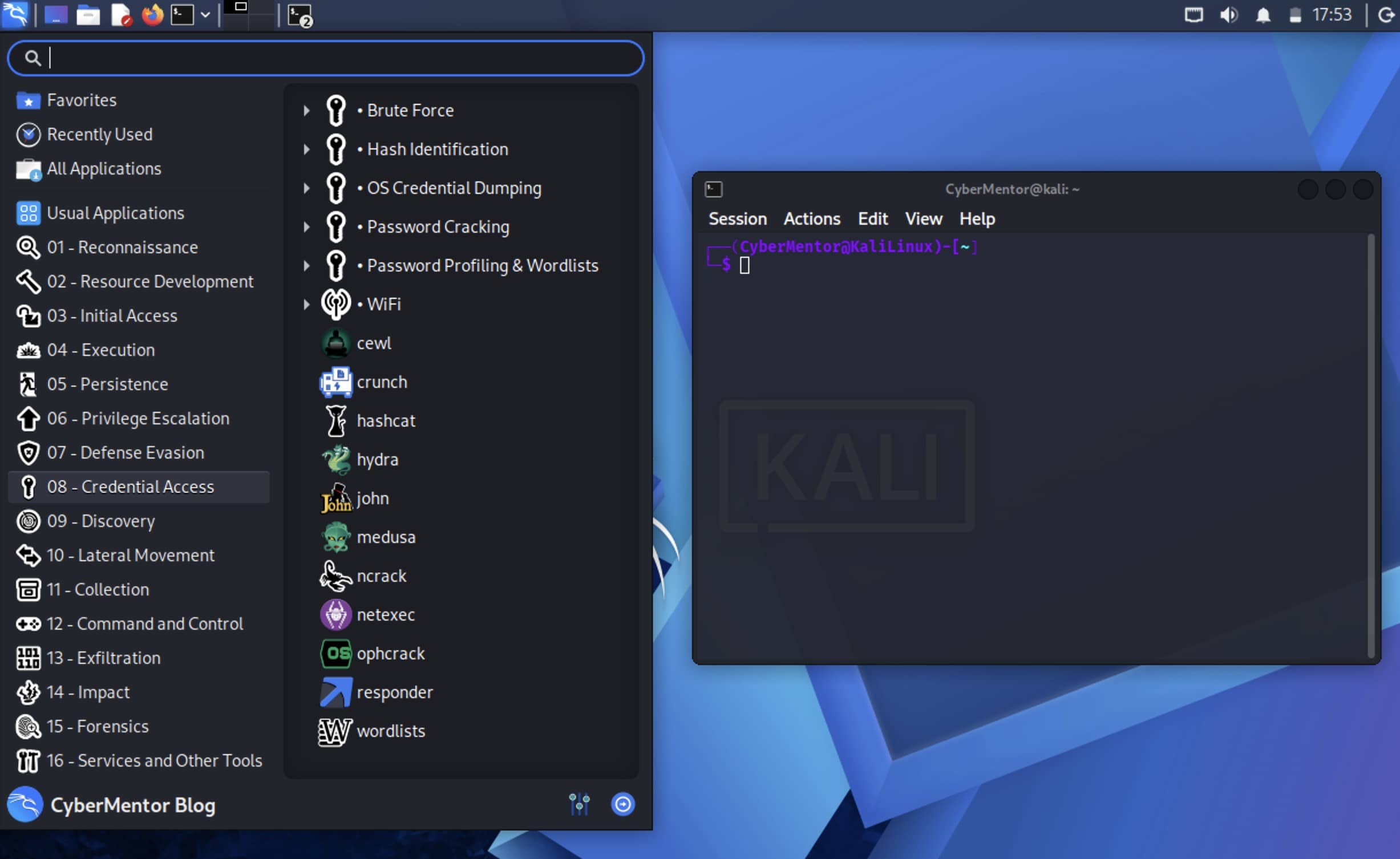The width and height of the screenshot is (1400, 859).
Task: Click the terminal window scrollbar
Action: coord(1371,446)
